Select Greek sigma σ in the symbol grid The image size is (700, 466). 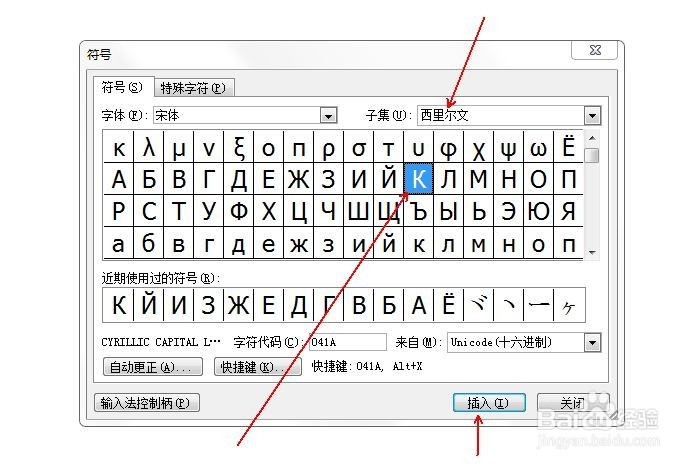[358, 147]
